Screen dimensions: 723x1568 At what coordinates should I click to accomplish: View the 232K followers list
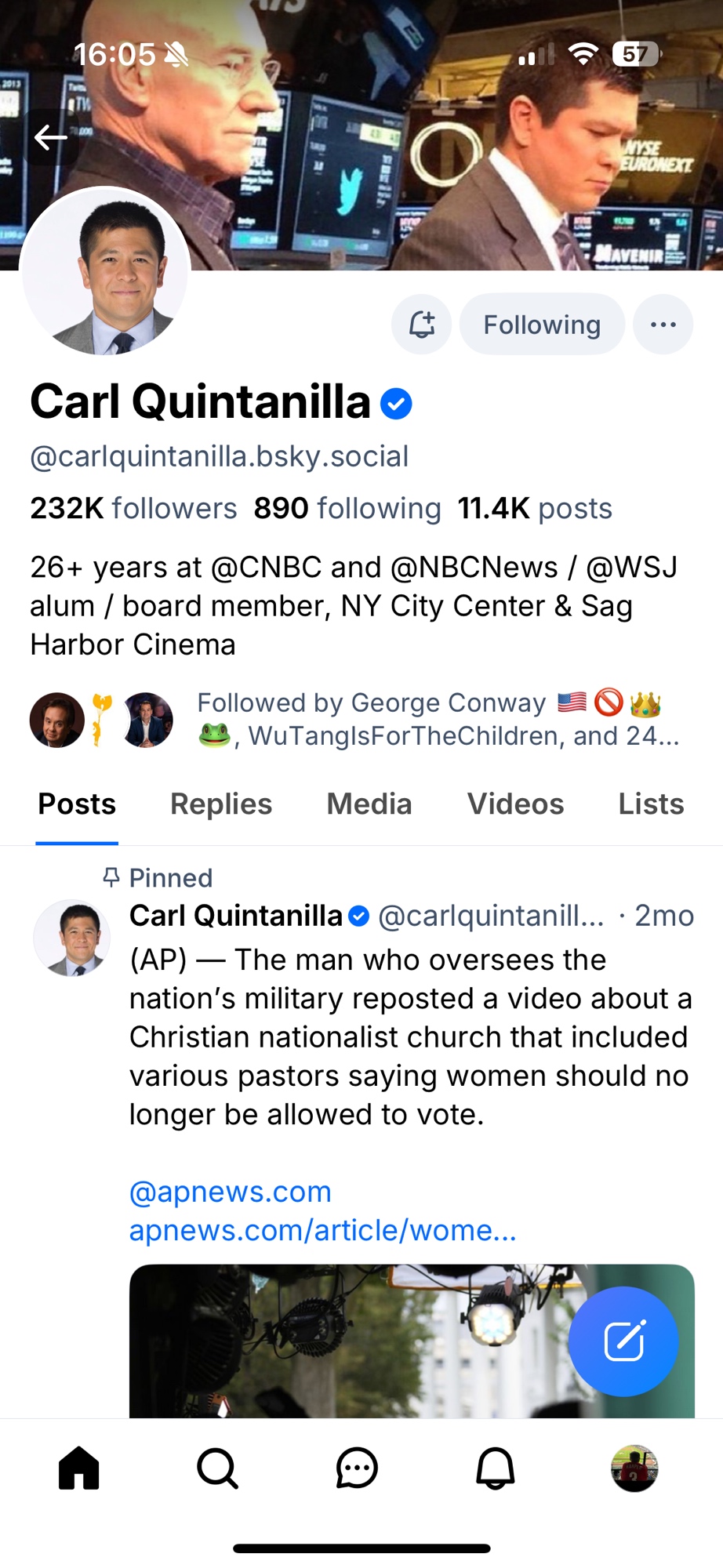(x=133, y=508)
